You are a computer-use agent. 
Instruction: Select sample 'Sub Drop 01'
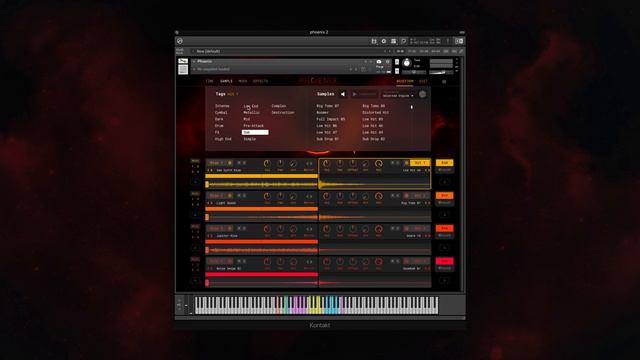coord(328,139)
